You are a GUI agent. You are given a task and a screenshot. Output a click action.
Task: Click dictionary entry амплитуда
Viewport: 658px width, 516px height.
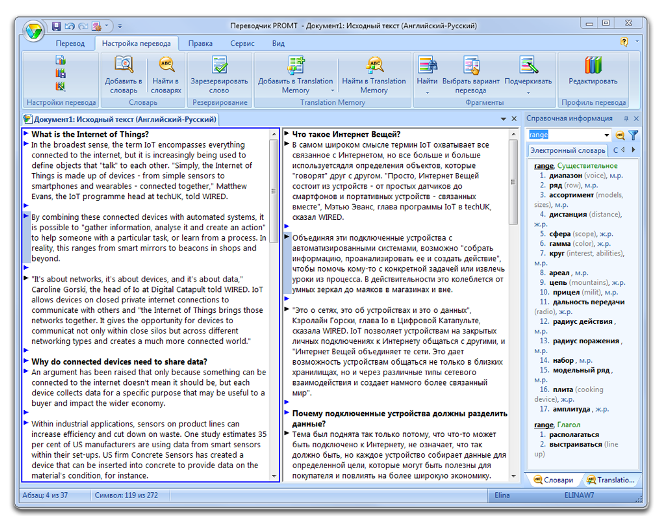tap(571, 409)
